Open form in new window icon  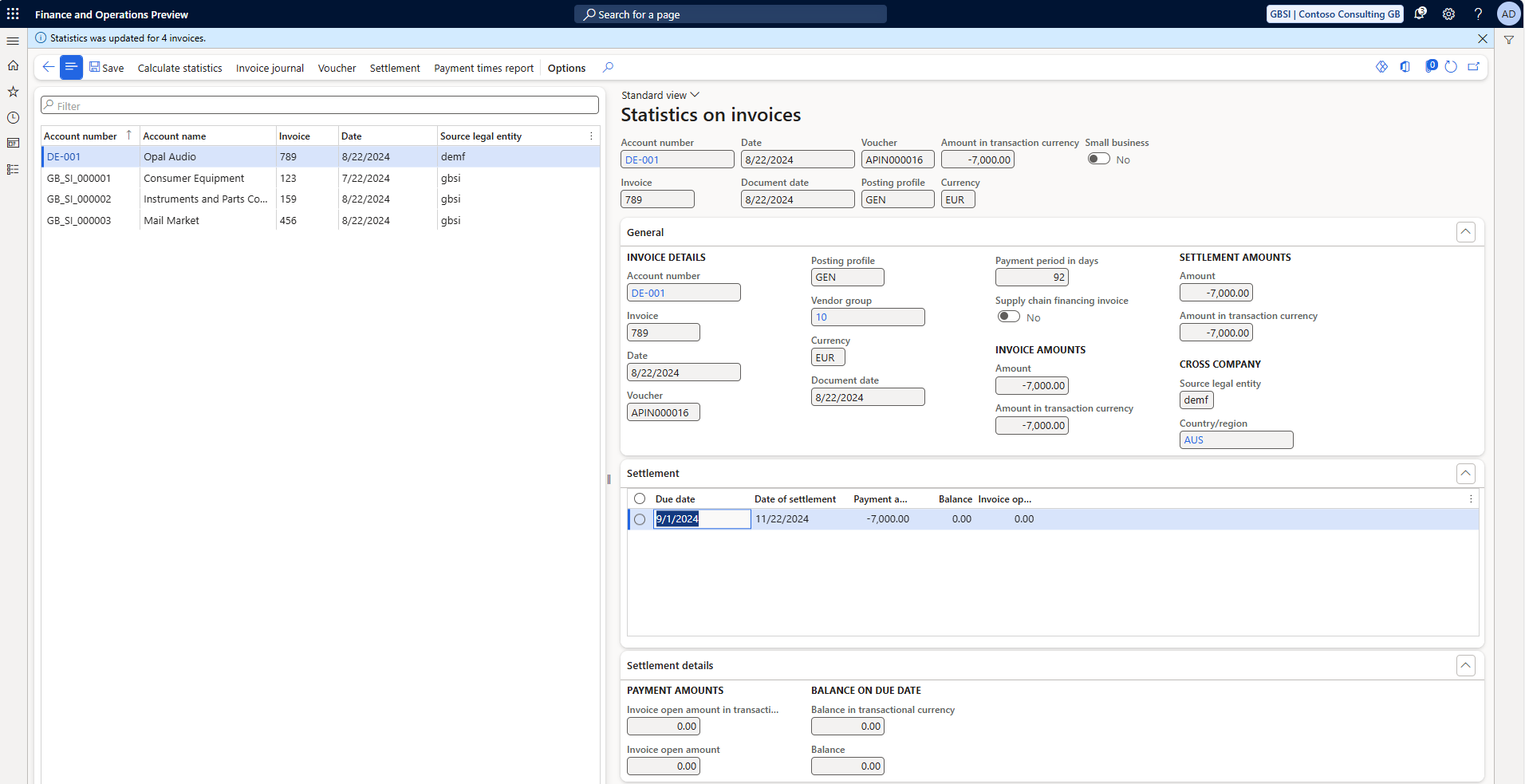(1474, 67)
